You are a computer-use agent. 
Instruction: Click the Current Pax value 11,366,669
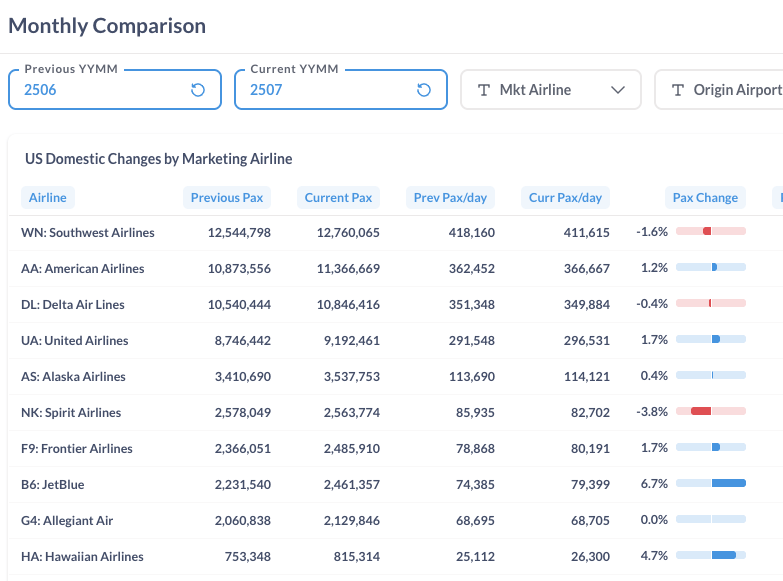pyautogui.click(x=348, y=268)
